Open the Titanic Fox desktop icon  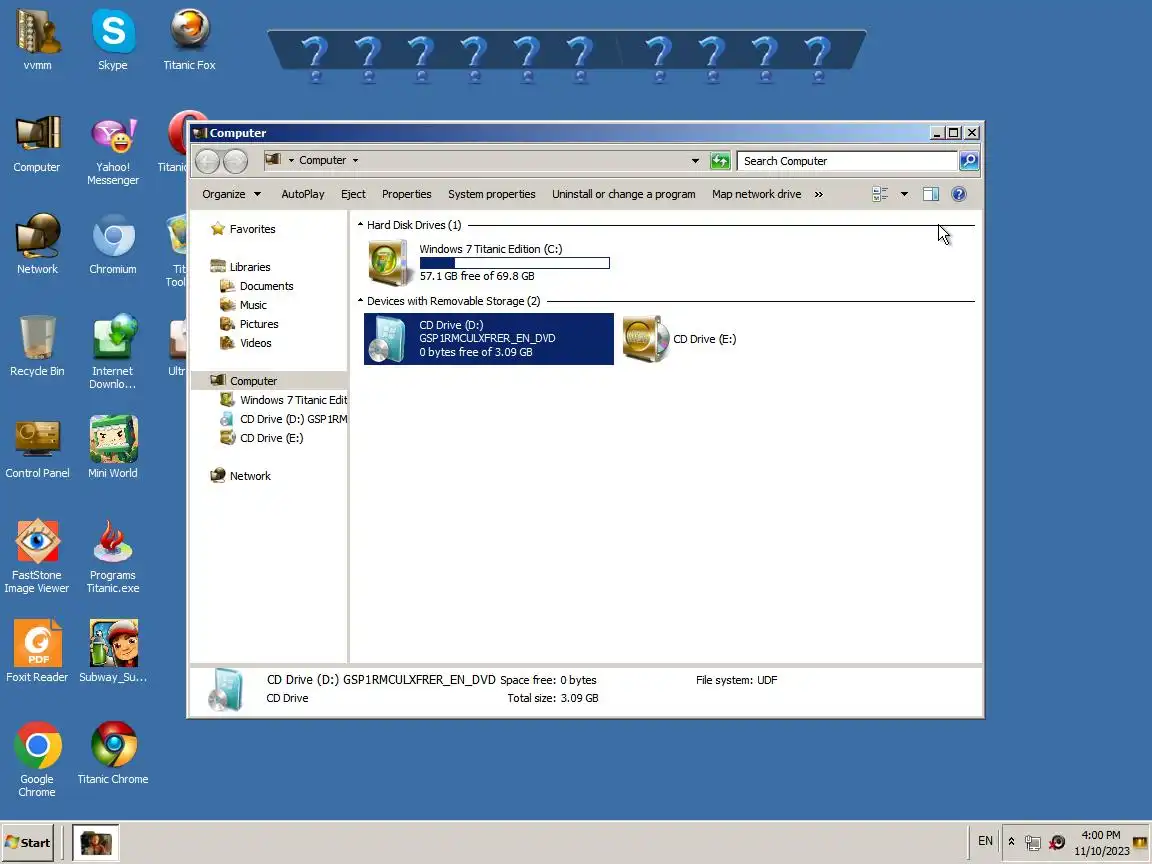coord(190,40)
